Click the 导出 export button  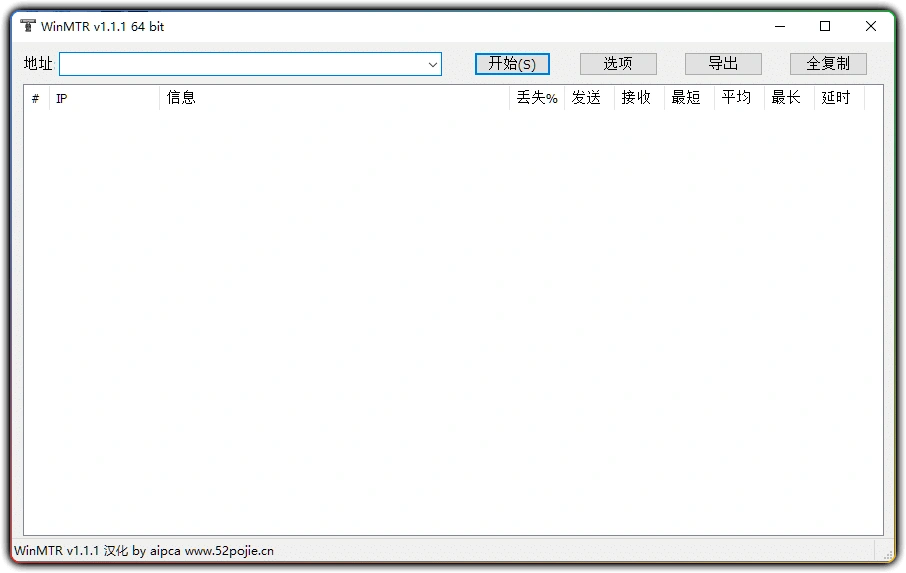pyautogui.click(x=723, y=64)
